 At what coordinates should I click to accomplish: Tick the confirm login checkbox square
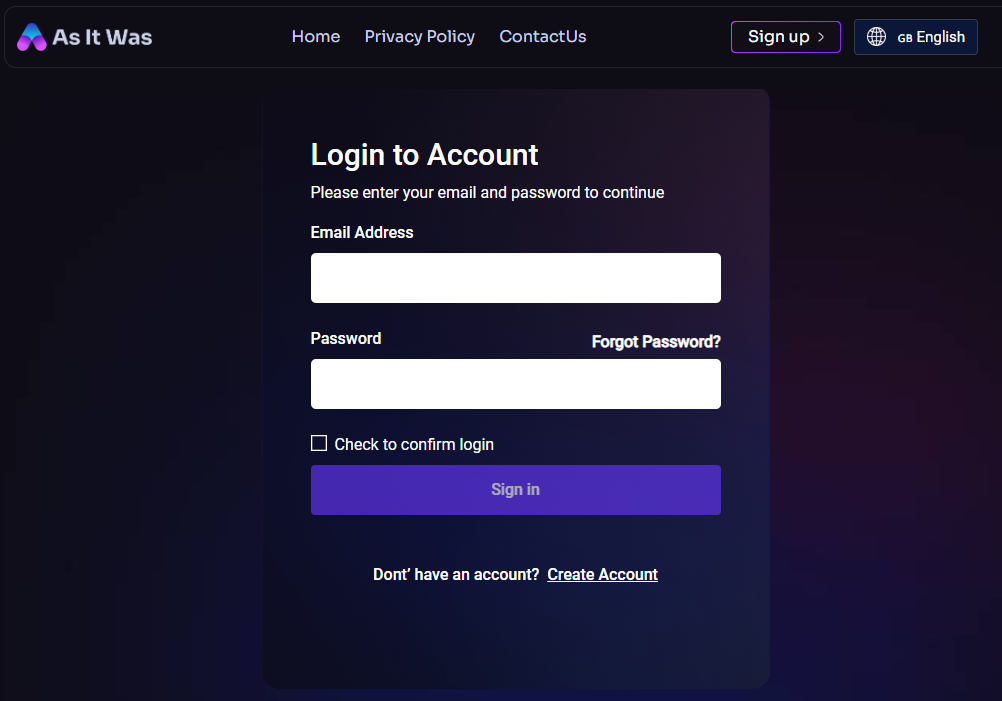tap(319, 443)
